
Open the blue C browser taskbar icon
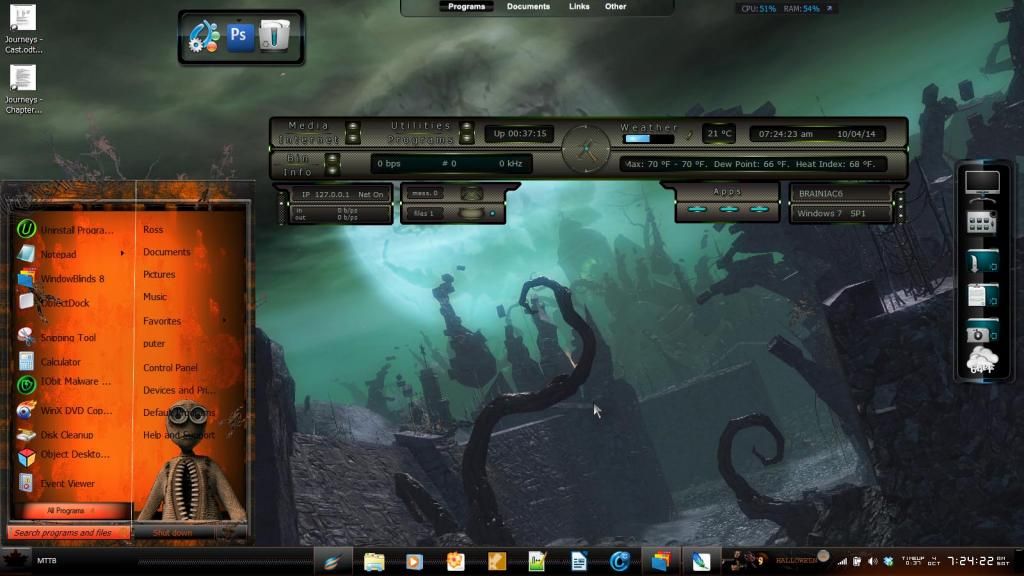click(x=619, y=561)
